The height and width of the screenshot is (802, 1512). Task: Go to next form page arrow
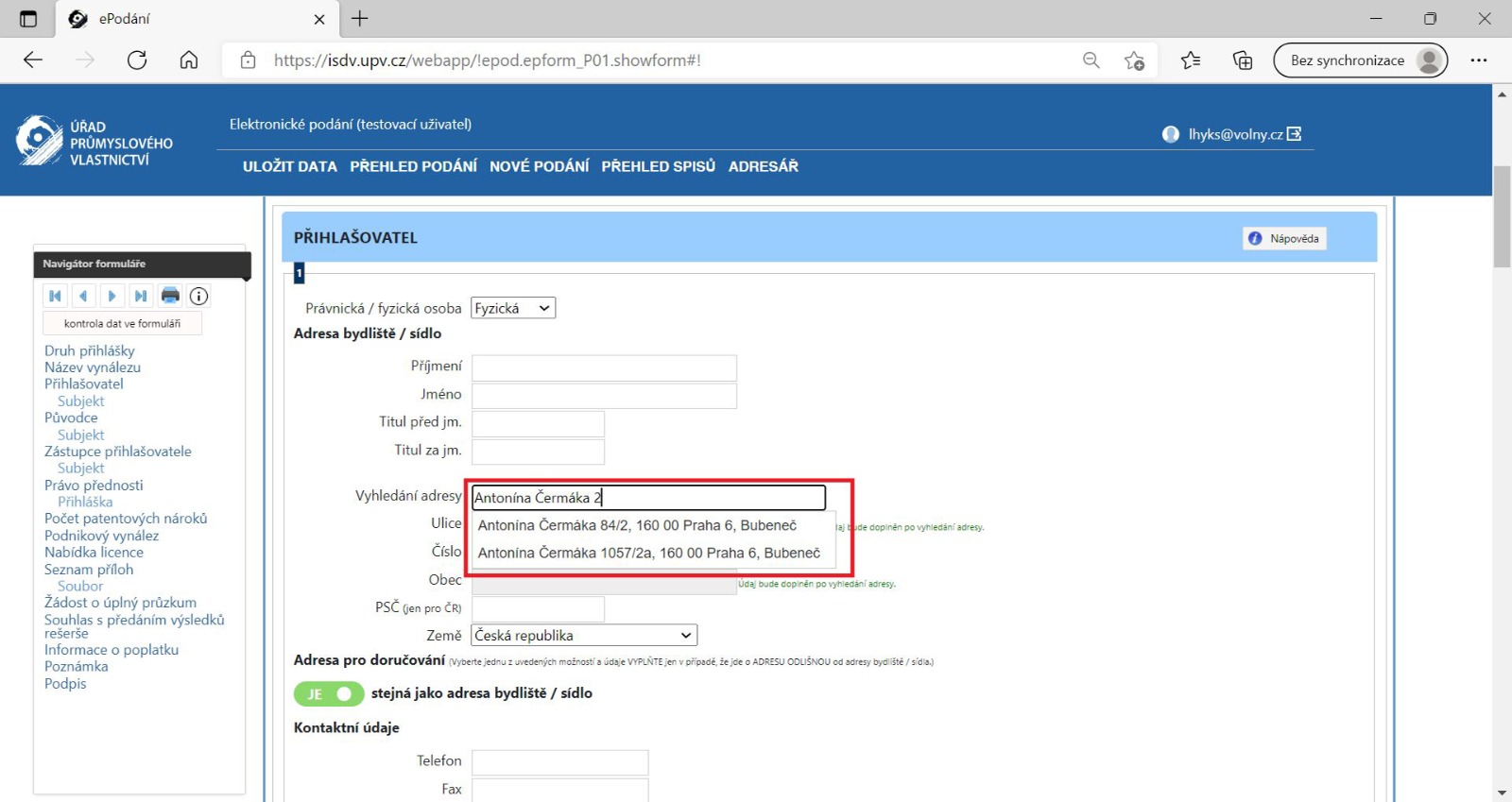pos(112,296)
